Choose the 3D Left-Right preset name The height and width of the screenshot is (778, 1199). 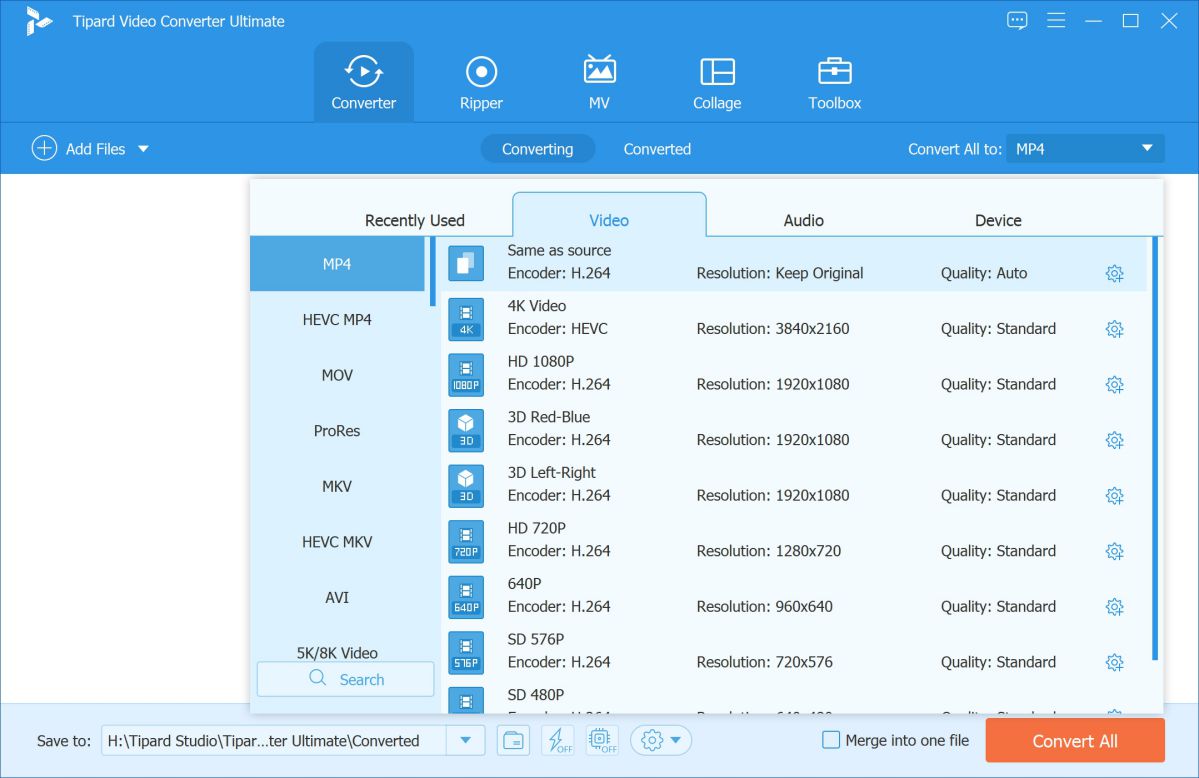click(x=551, y=473)
